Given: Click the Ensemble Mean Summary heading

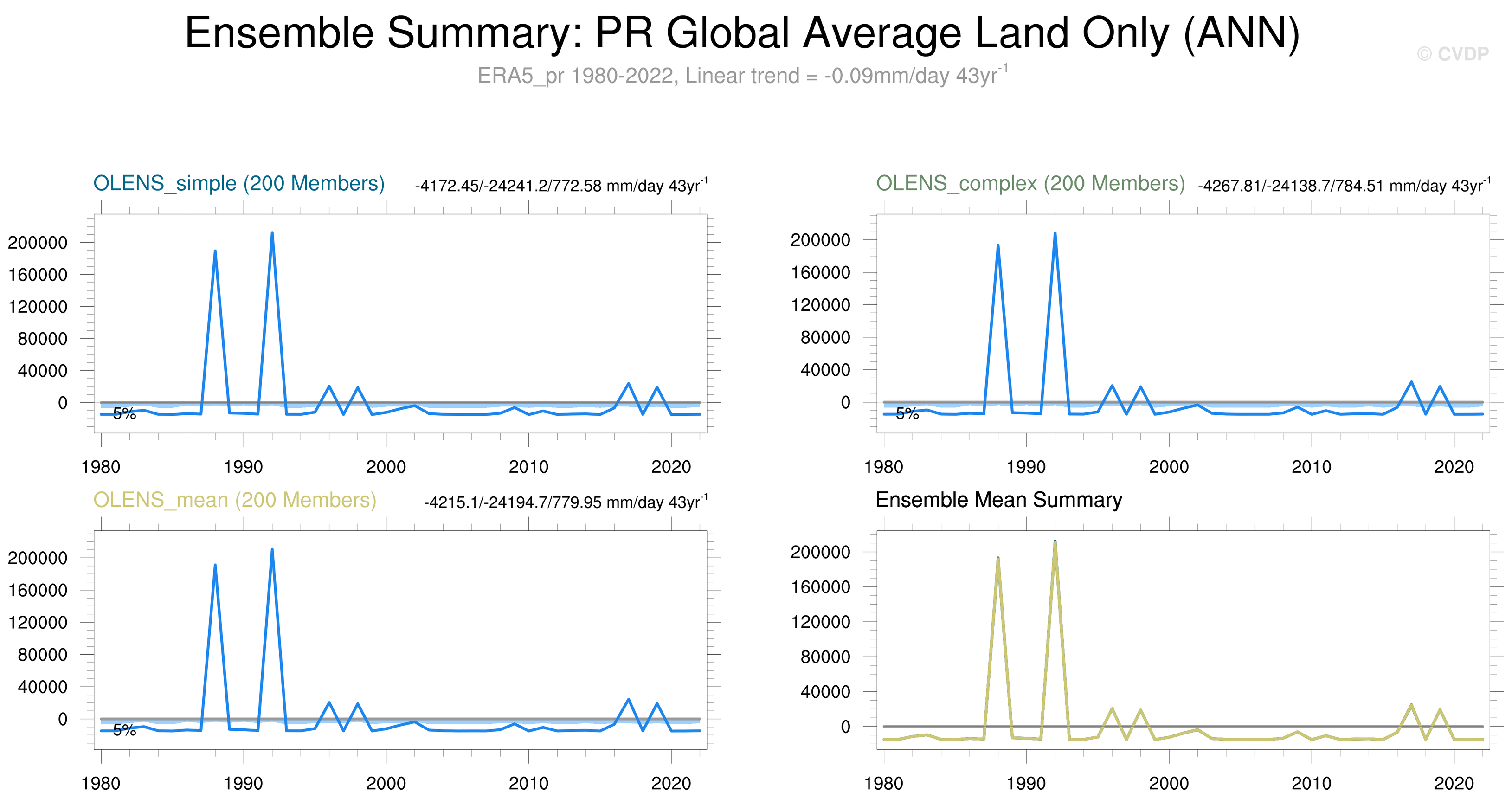Looking at the screenshot, I should [x=998, y=500].
